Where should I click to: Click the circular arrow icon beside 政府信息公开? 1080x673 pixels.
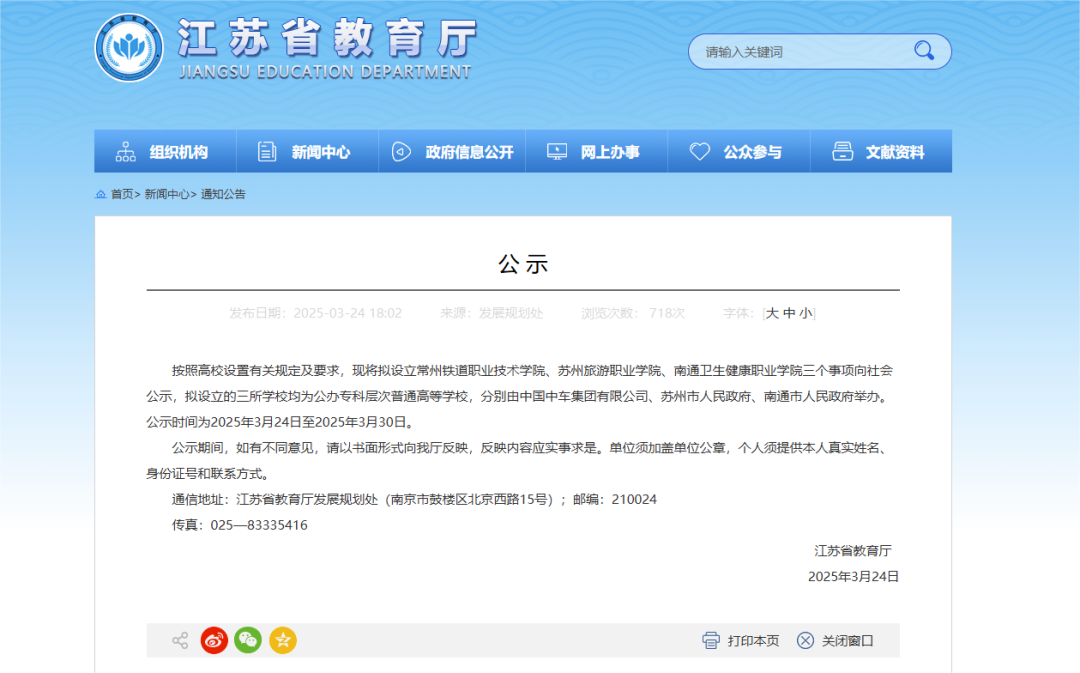[x=402, y=150]
